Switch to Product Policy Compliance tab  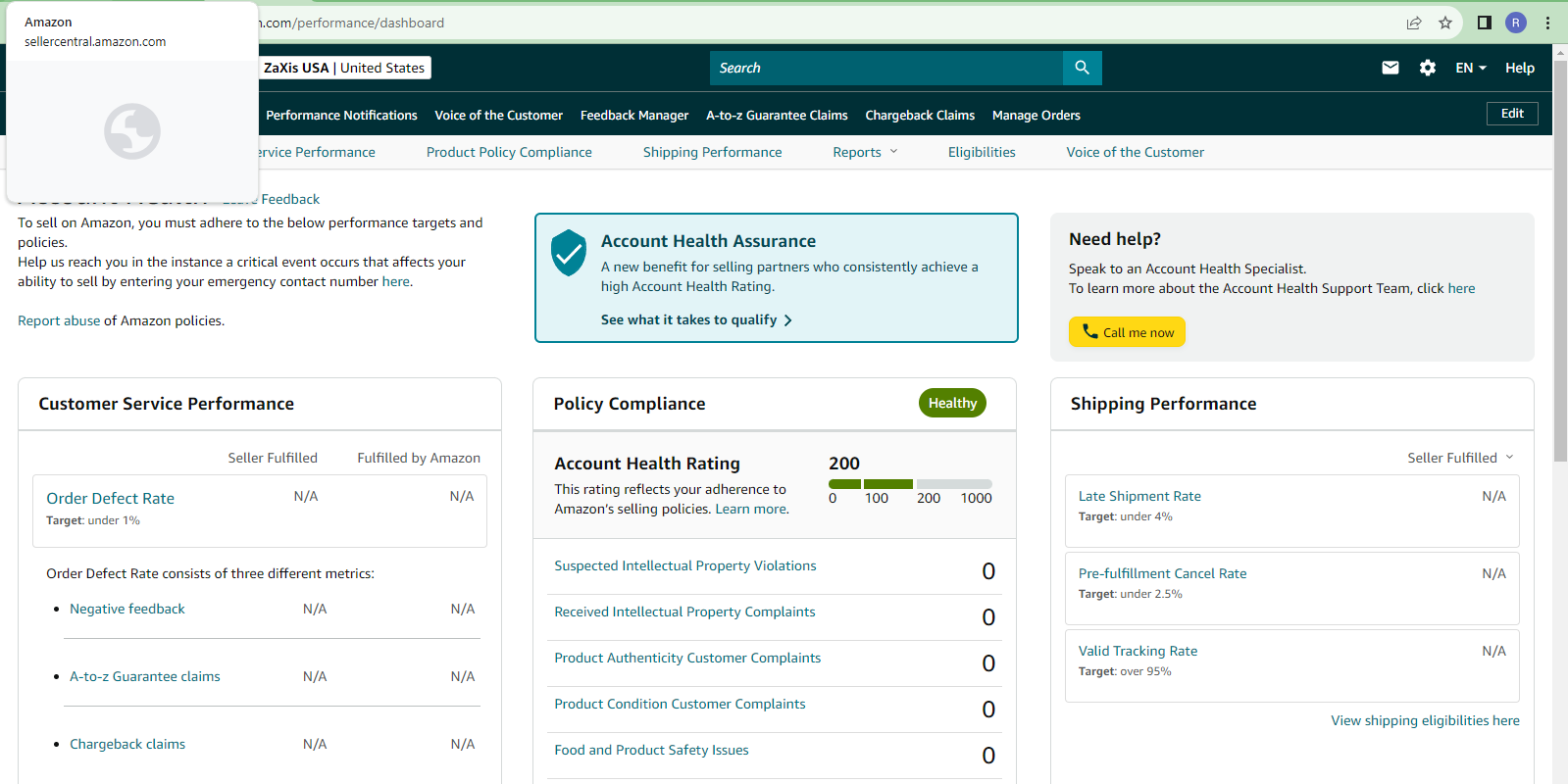(x=509, y=152)
